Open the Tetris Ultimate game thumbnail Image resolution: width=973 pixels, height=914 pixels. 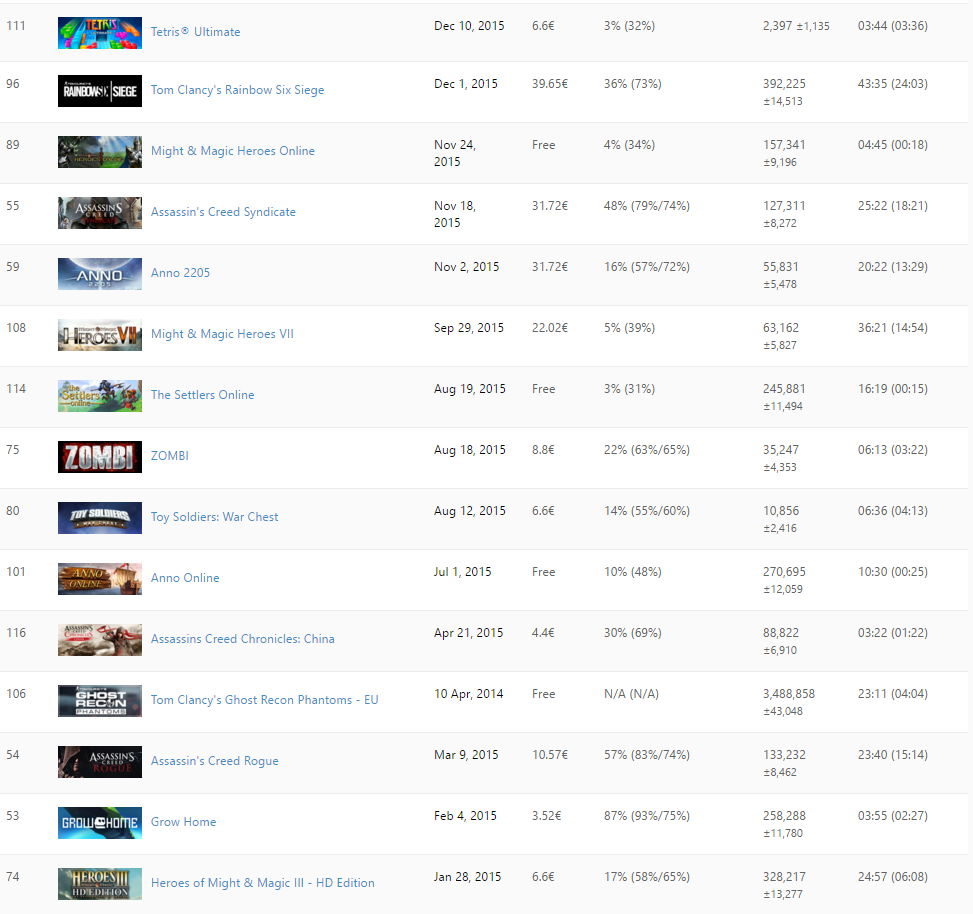[100, 33]
